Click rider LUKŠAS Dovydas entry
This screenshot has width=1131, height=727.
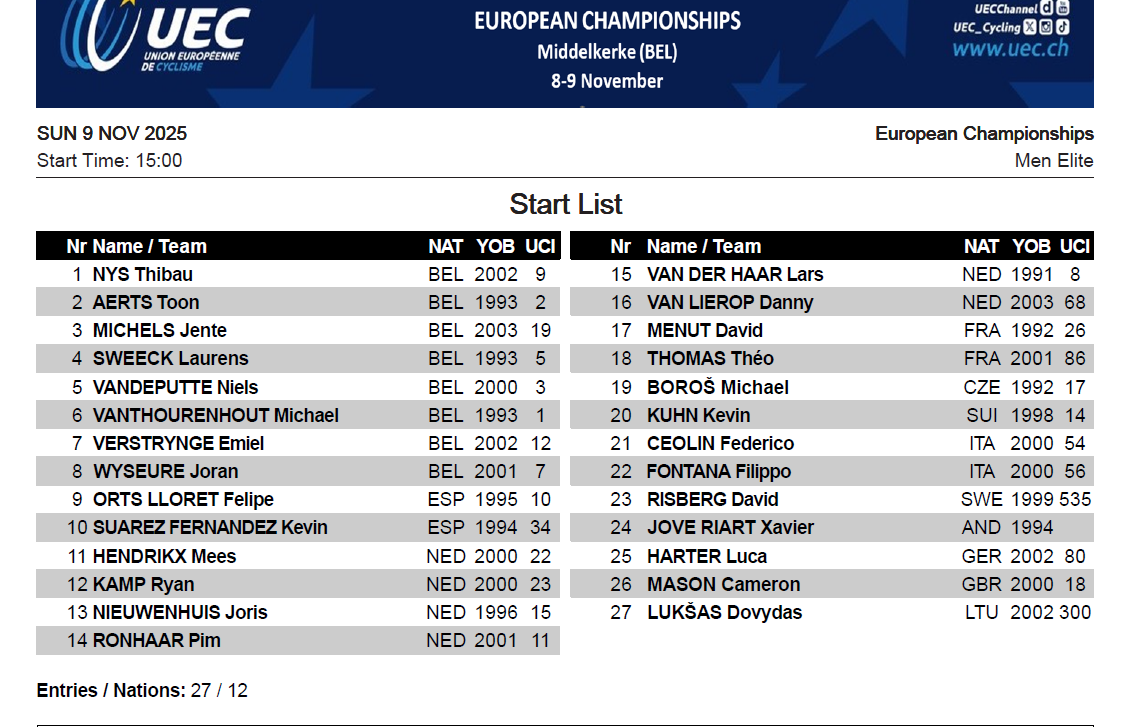724,612
